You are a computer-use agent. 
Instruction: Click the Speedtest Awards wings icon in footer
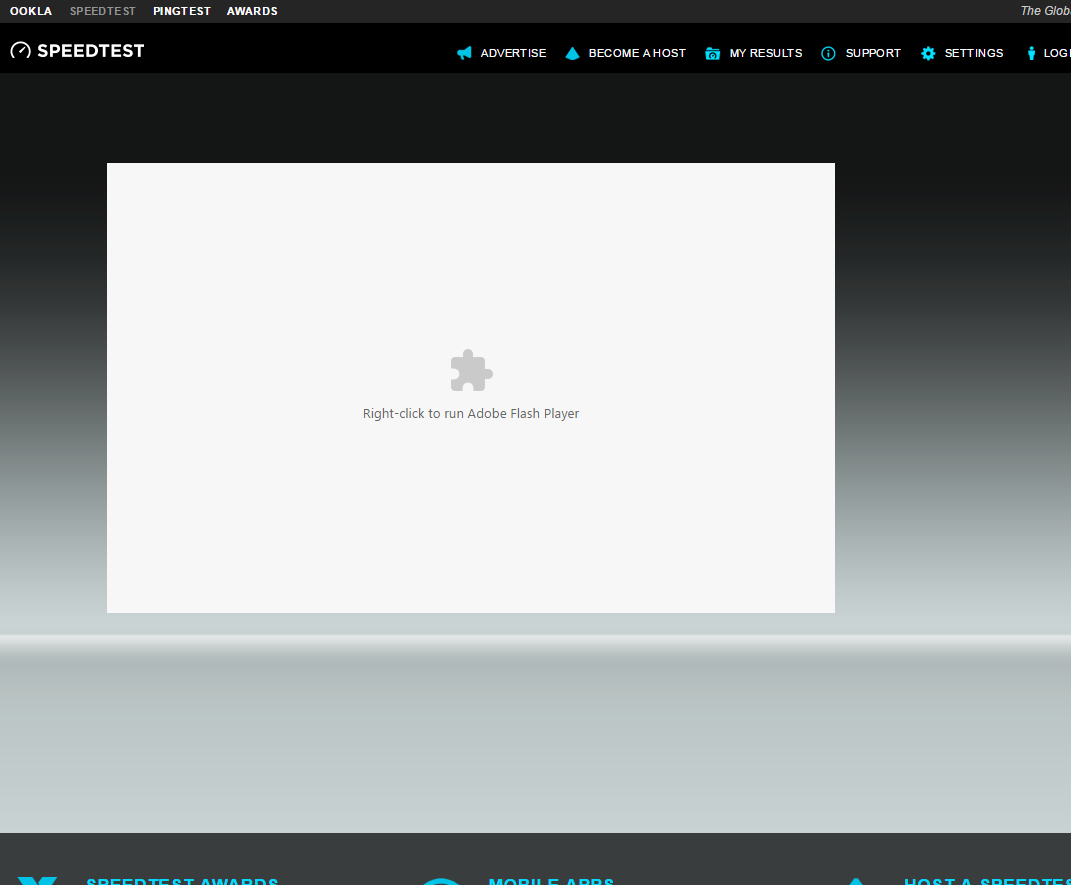click(x=37, y=880)
